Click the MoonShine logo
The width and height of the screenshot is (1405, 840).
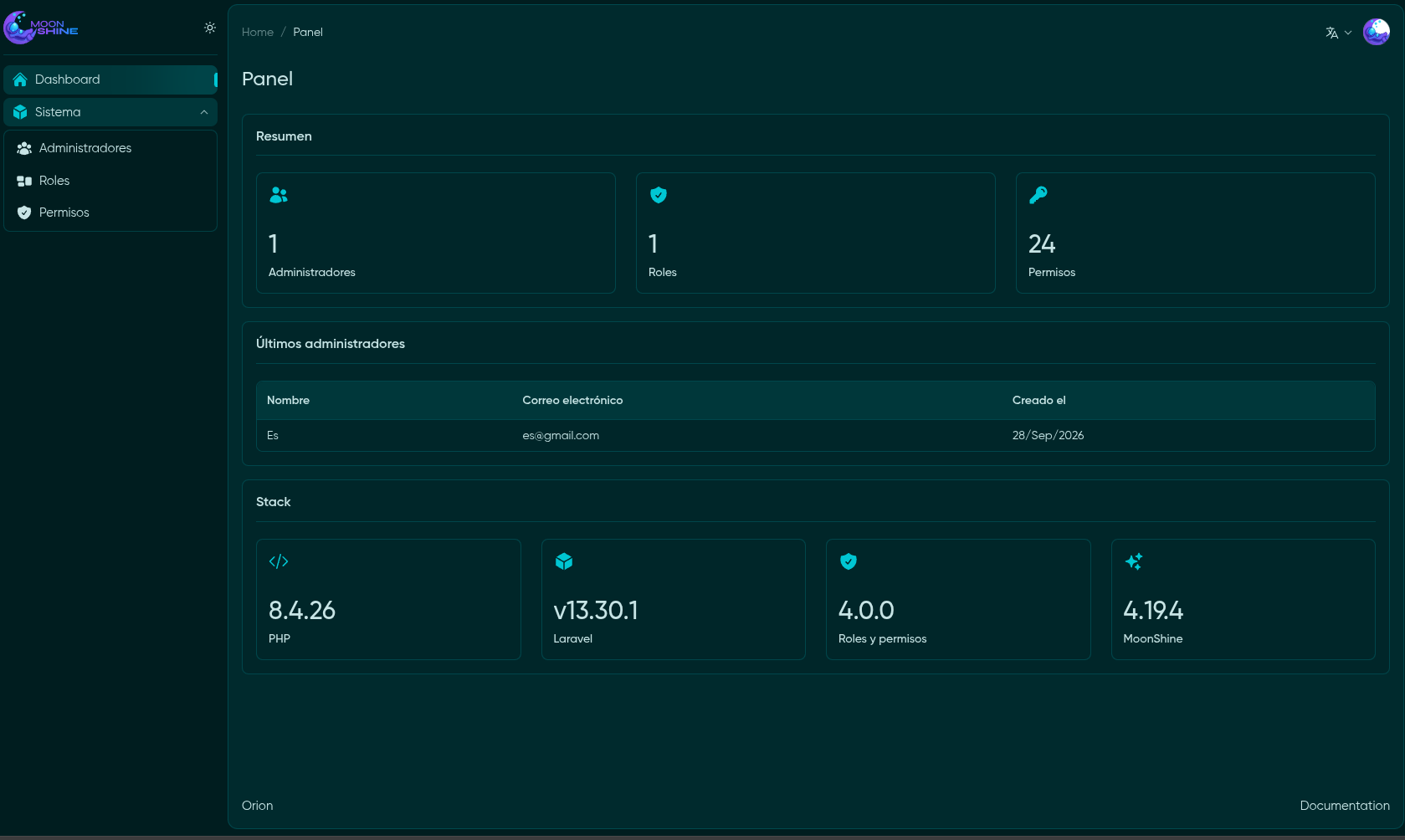(41, 28)
